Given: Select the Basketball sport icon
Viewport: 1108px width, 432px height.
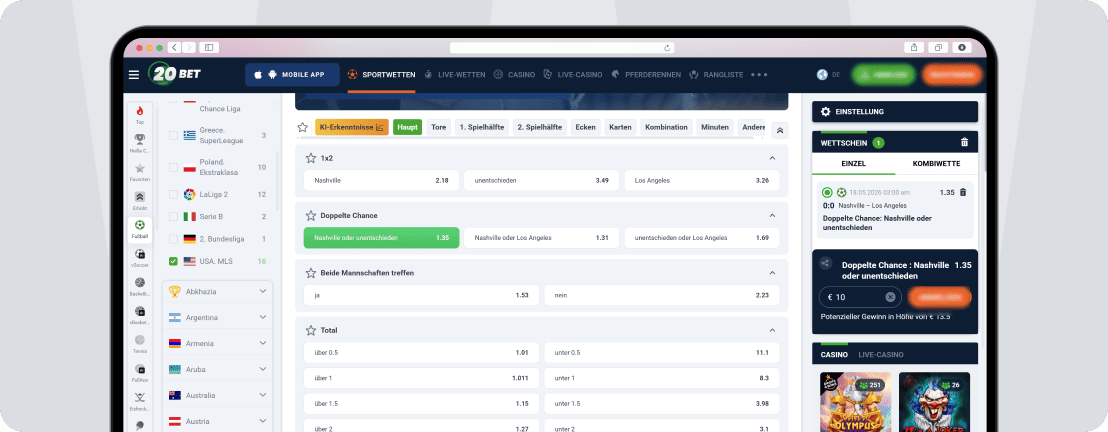Looking at the screenshot, I should pos(140,282).
